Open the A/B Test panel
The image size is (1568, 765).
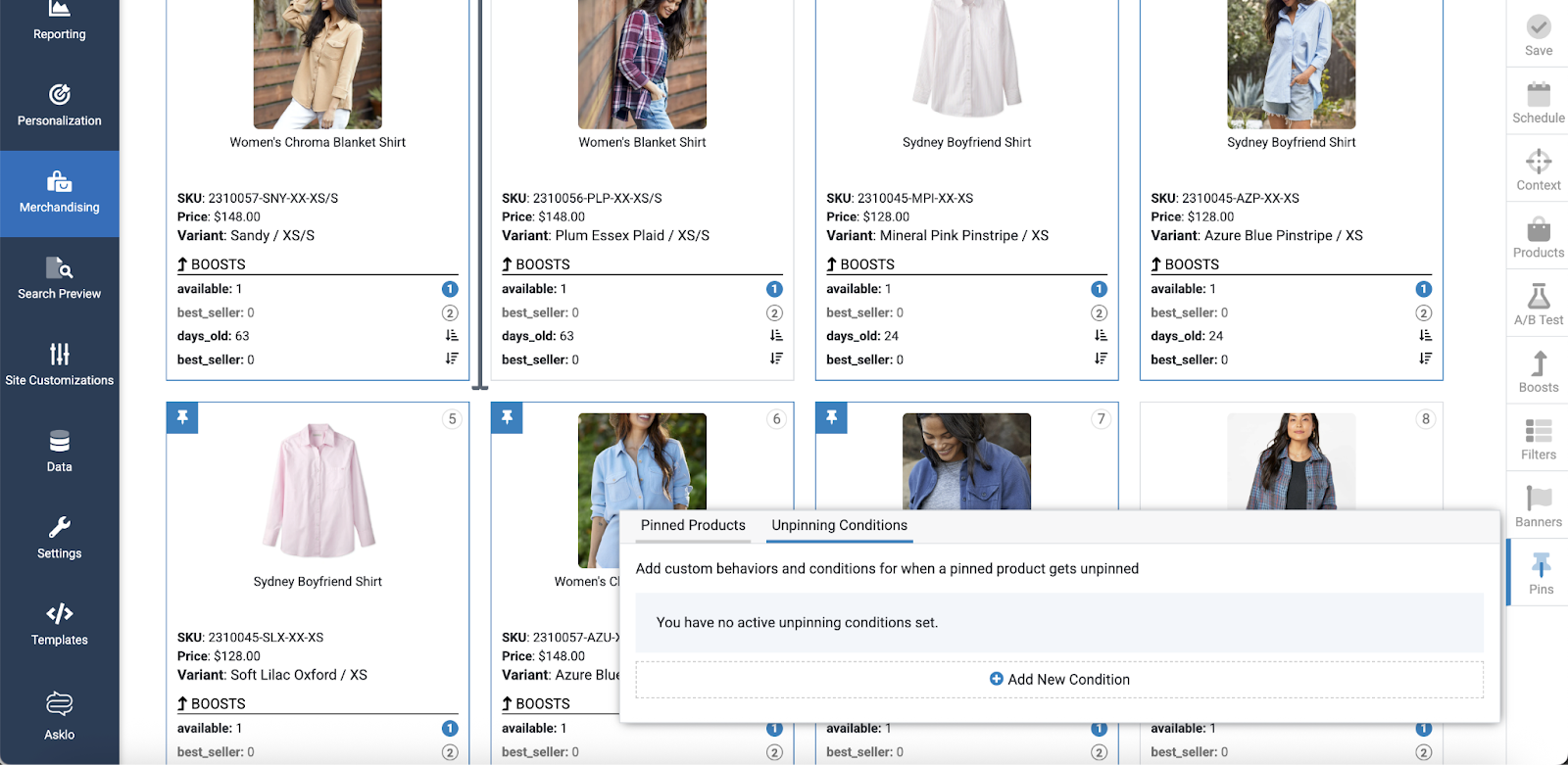[1538, 305]
